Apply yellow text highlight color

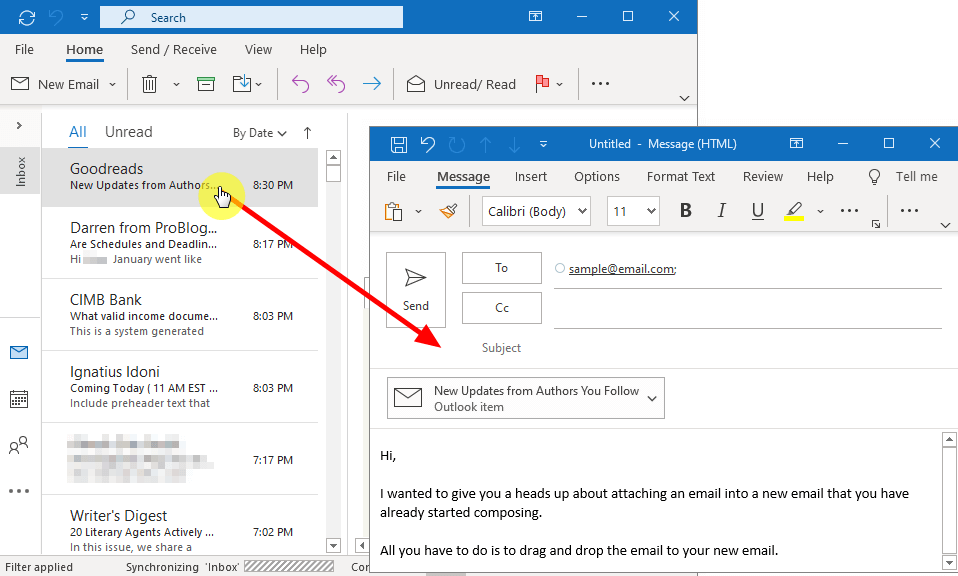[794, 211]
